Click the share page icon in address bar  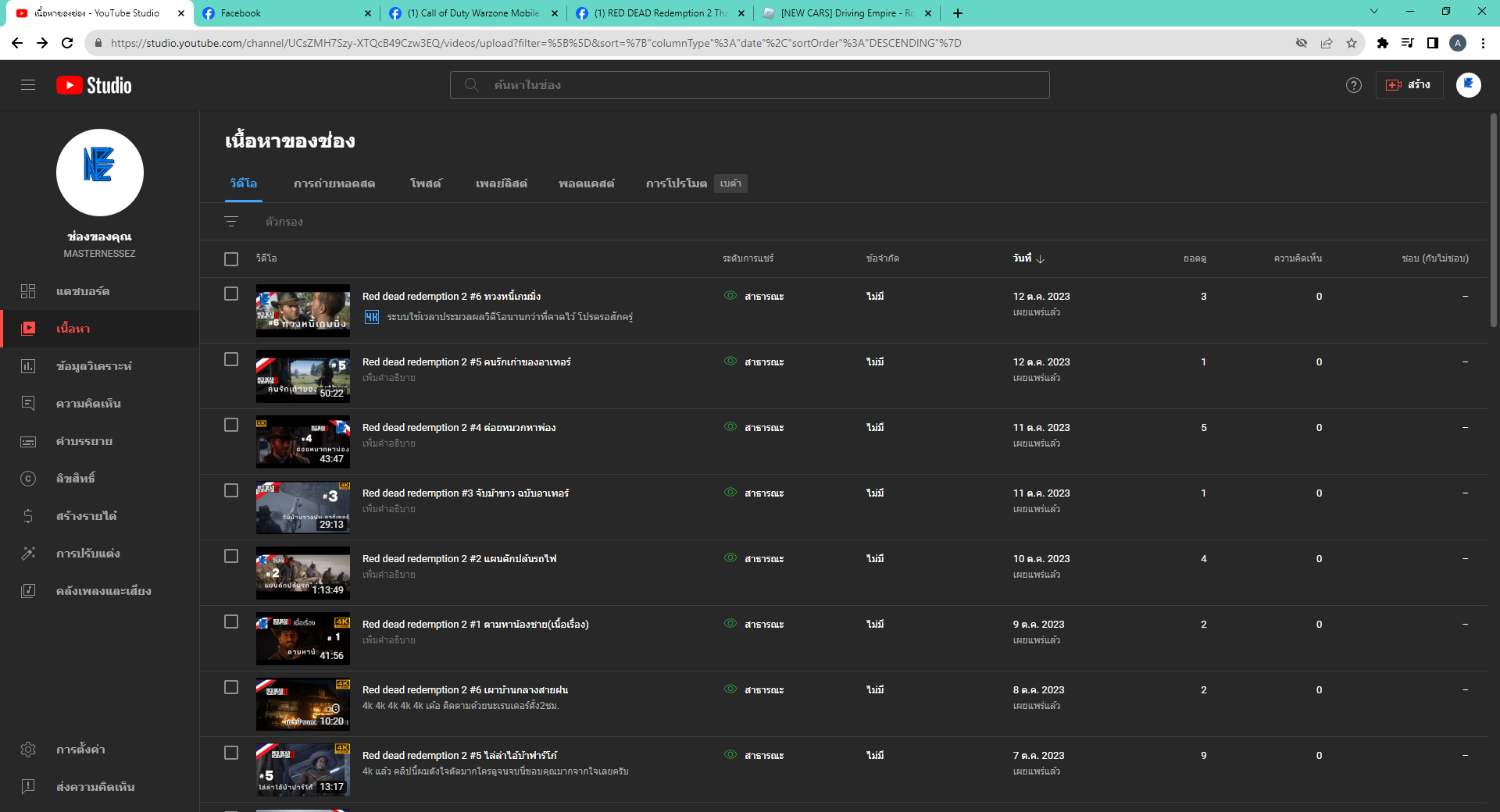point(1327,43)
